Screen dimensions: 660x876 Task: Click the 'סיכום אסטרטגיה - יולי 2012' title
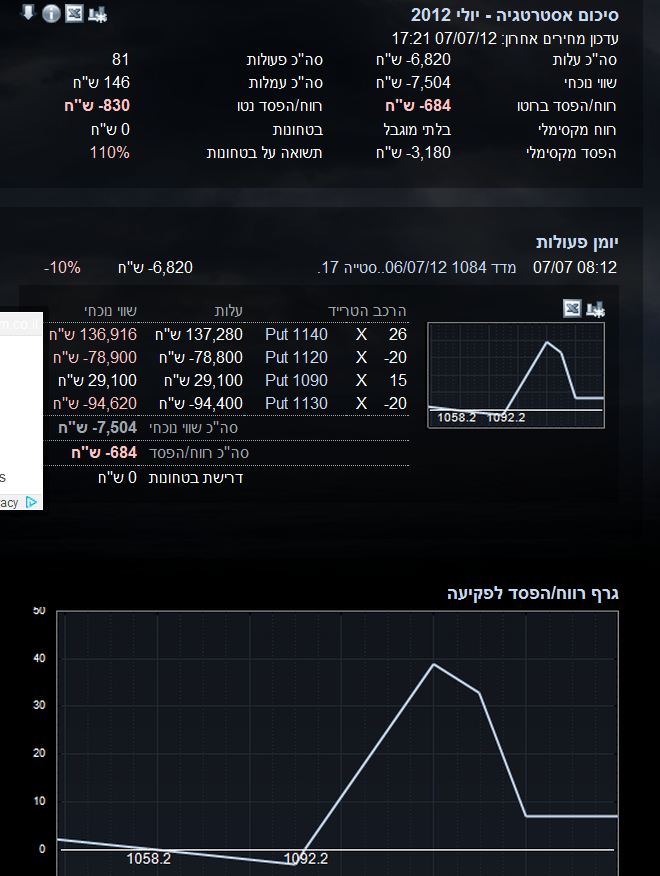[x=514, y=15]
